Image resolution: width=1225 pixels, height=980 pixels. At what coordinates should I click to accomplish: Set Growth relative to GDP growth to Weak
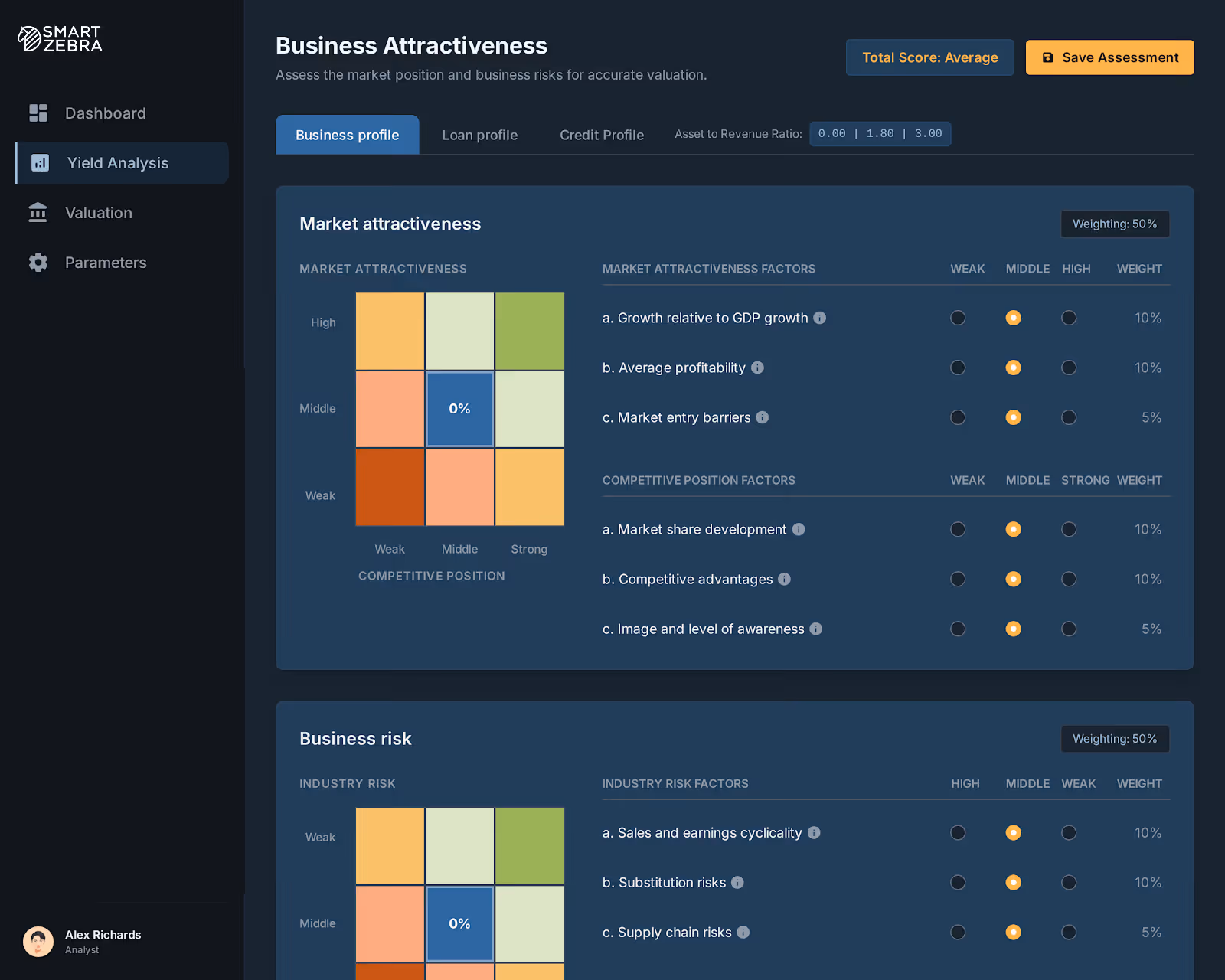point(958,318)
